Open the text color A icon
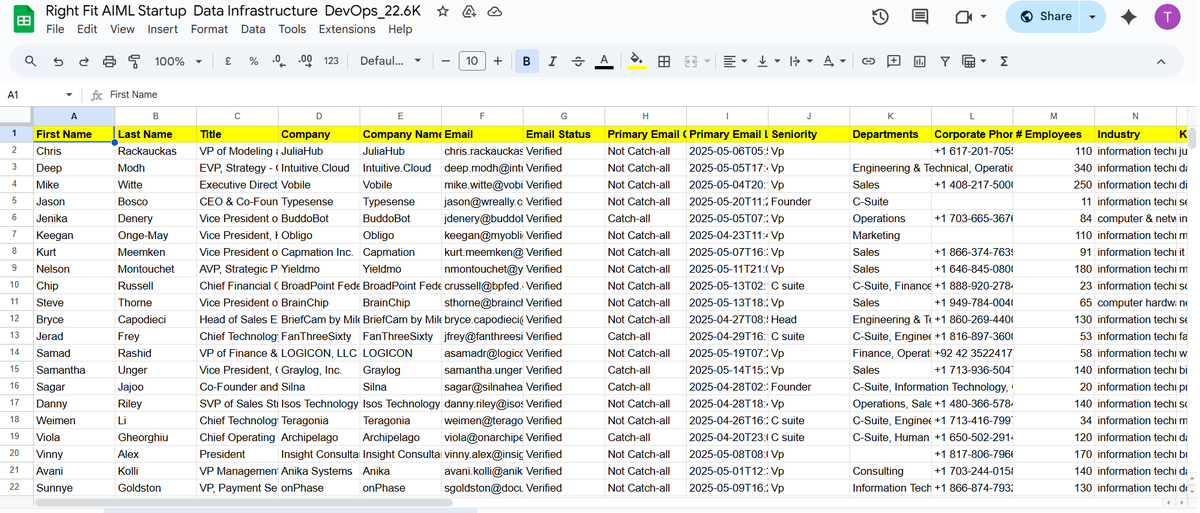 click(604, 61)
